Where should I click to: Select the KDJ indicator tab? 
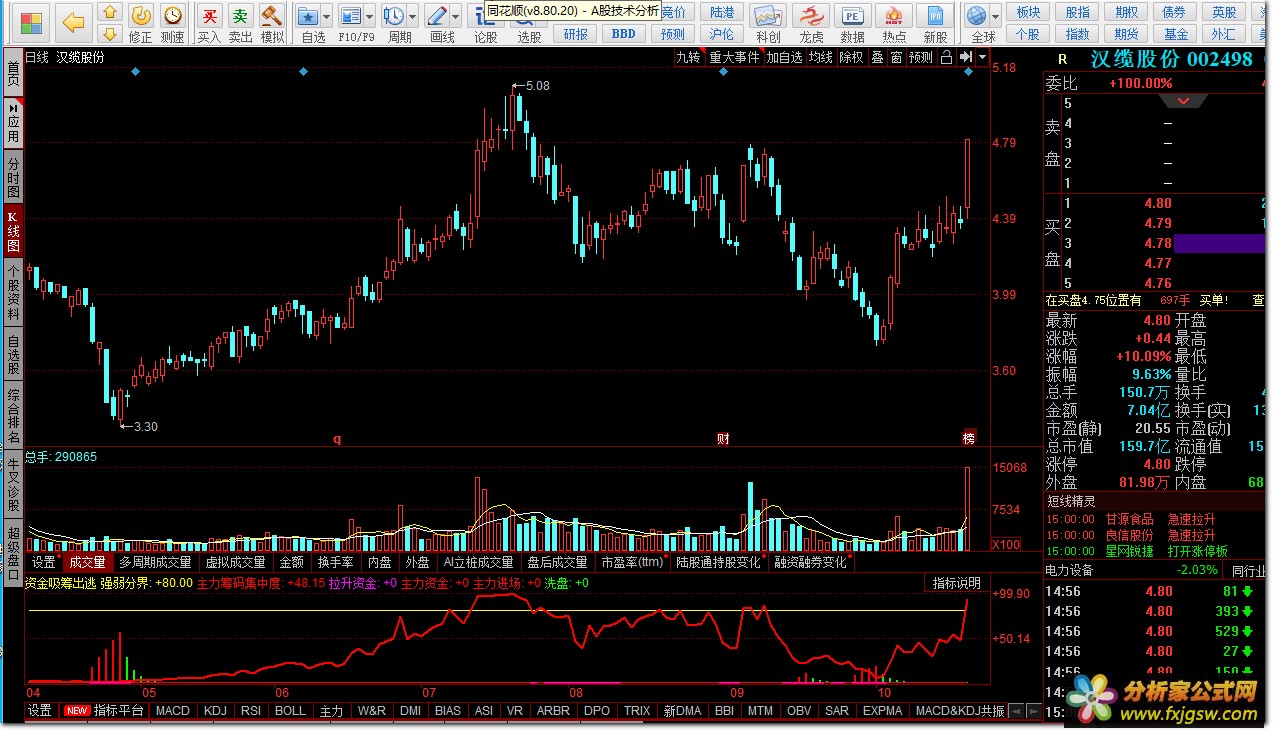[215, 711]
